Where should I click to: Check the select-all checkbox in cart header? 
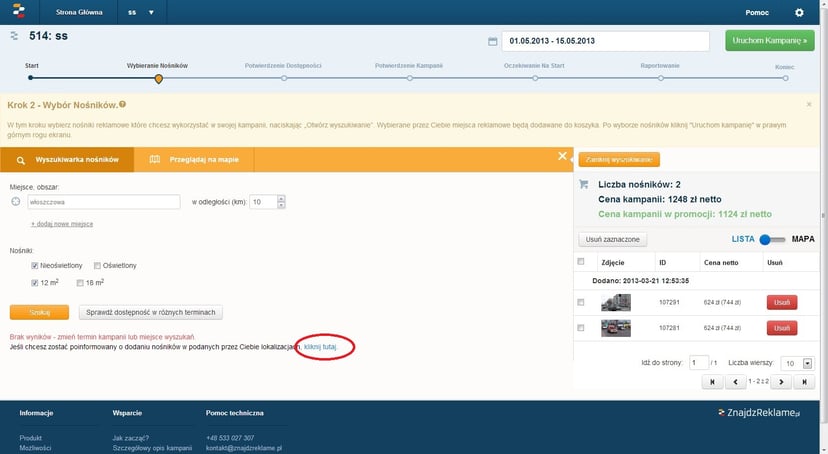[581, 261]
